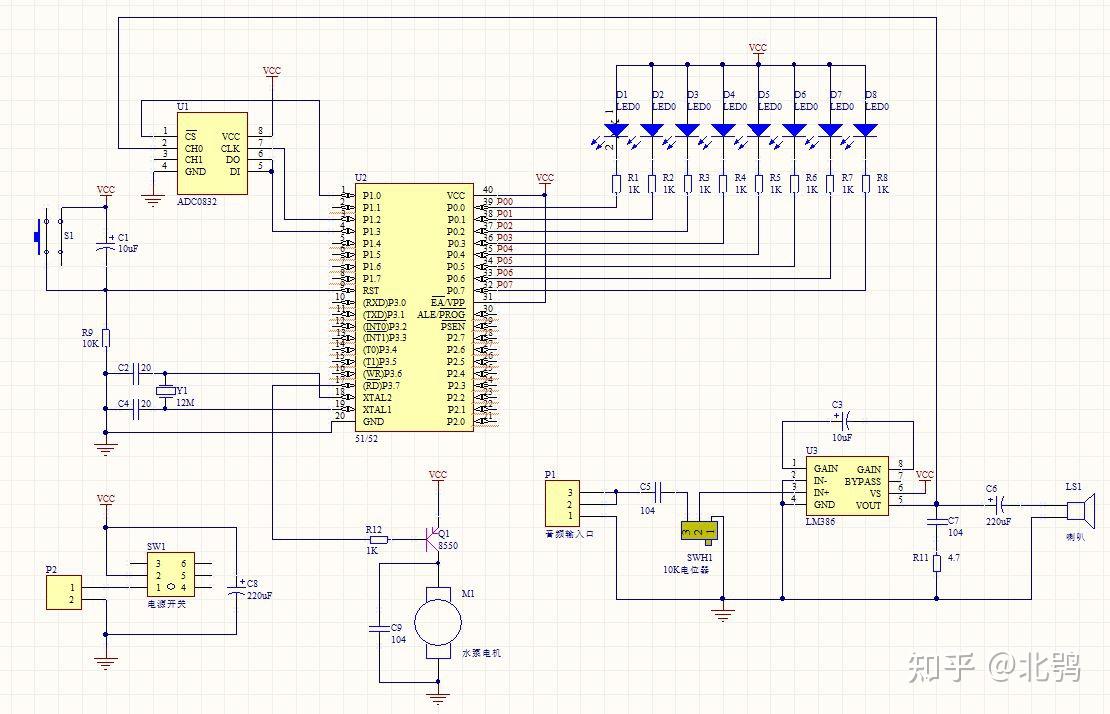Select the D8 LED symbol
Viewport: 1110px width, 714px height.
coord(865,130)
